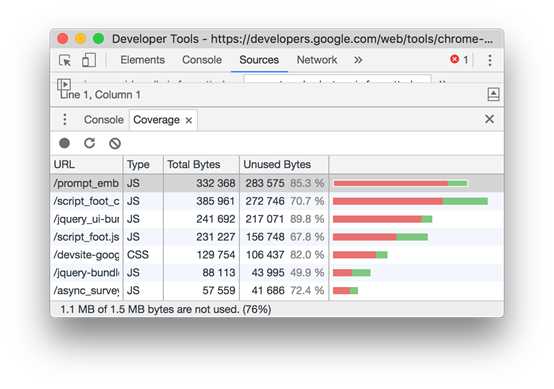Screen dimensions: 554x389
Task: Sort by the URL column header
Action: (x=87, y=164)
